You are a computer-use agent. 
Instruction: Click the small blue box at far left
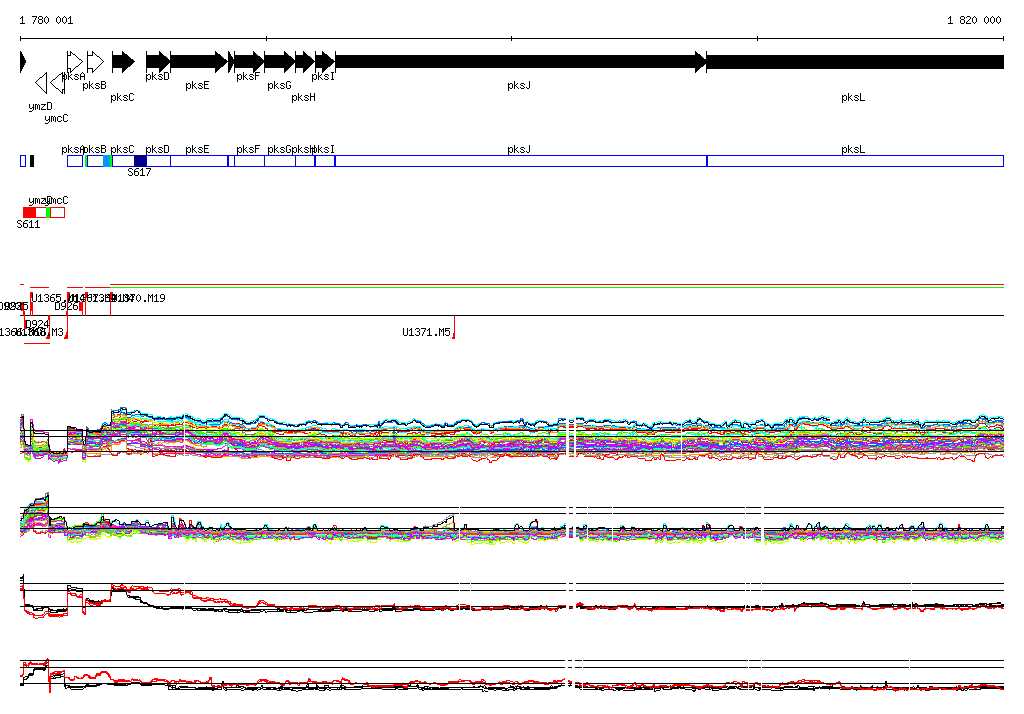coord(23,161)
